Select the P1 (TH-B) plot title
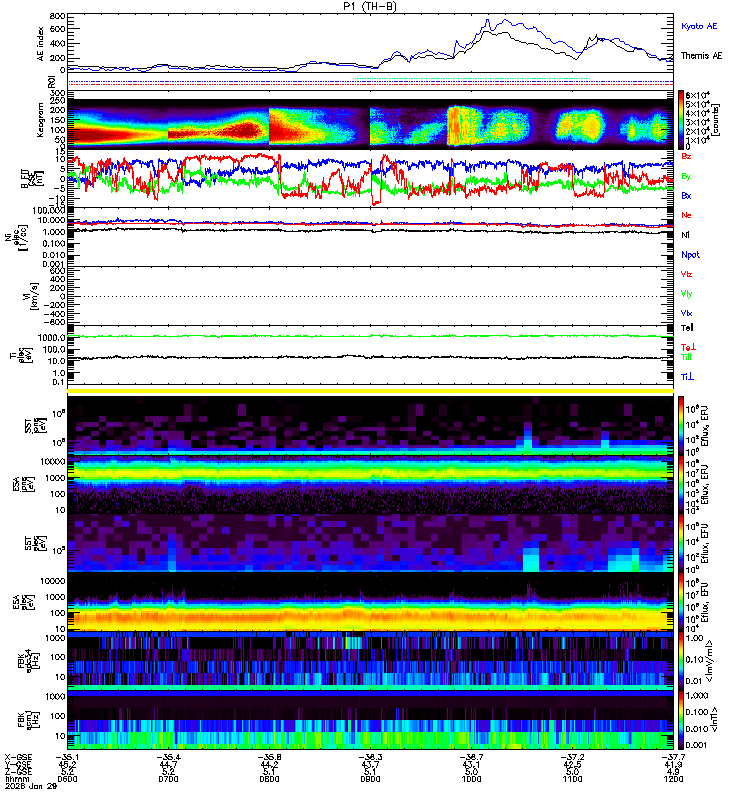This screenshot has height=800, width=750. point(370,6)
